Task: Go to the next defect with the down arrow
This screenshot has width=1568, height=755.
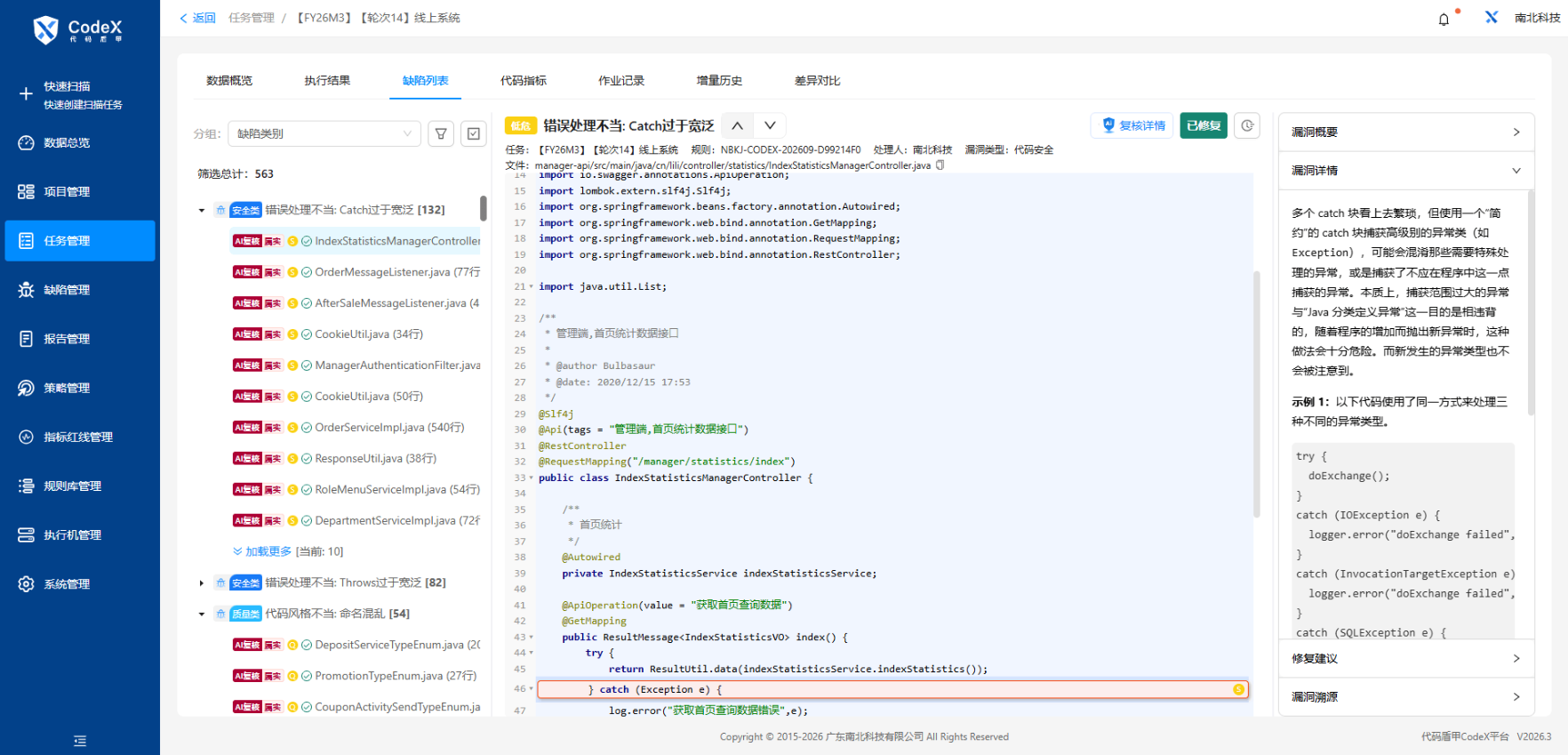Action: (770, 125)
